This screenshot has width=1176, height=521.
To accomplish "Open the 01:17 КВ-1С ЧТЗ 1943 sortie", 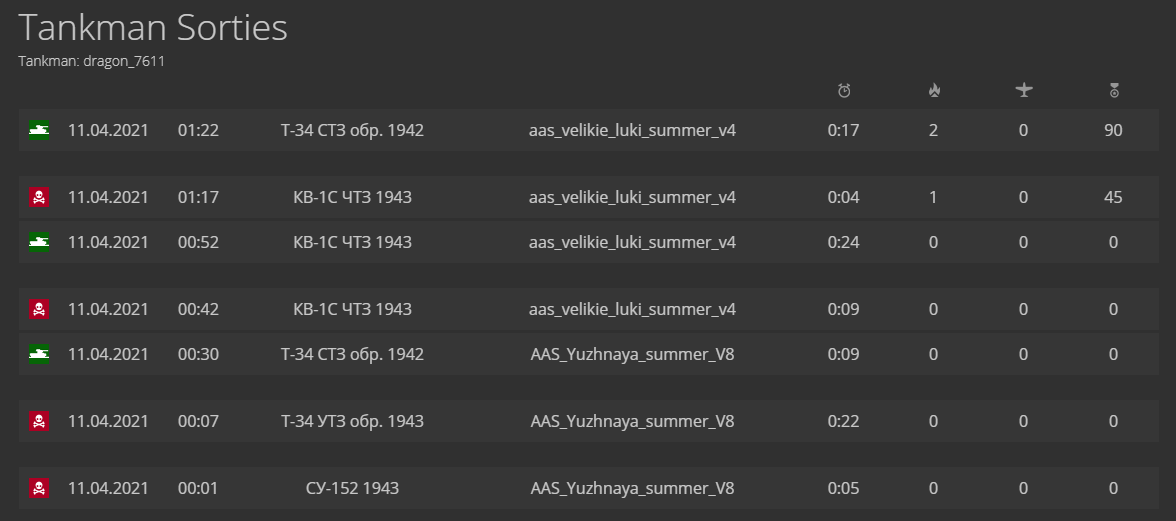I will [589, 197].
